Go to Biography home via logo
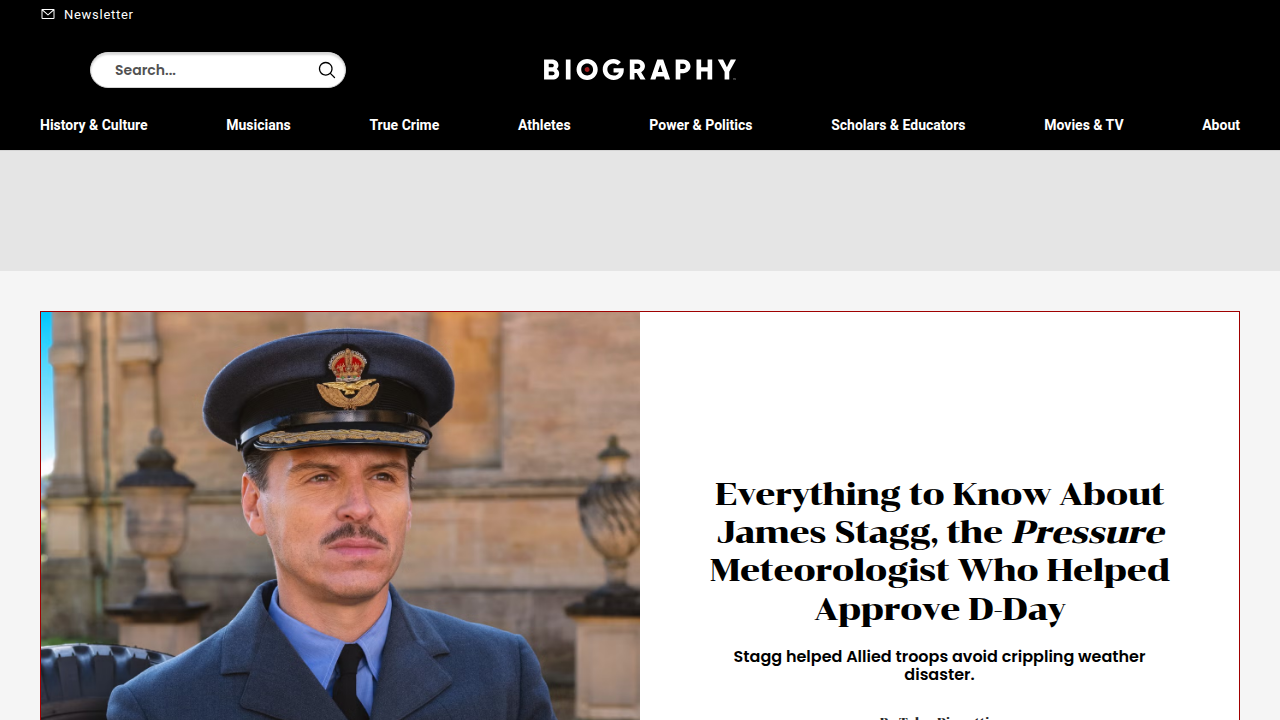The height and width of the screenshot is (720, 1280). tap(640, 69)
